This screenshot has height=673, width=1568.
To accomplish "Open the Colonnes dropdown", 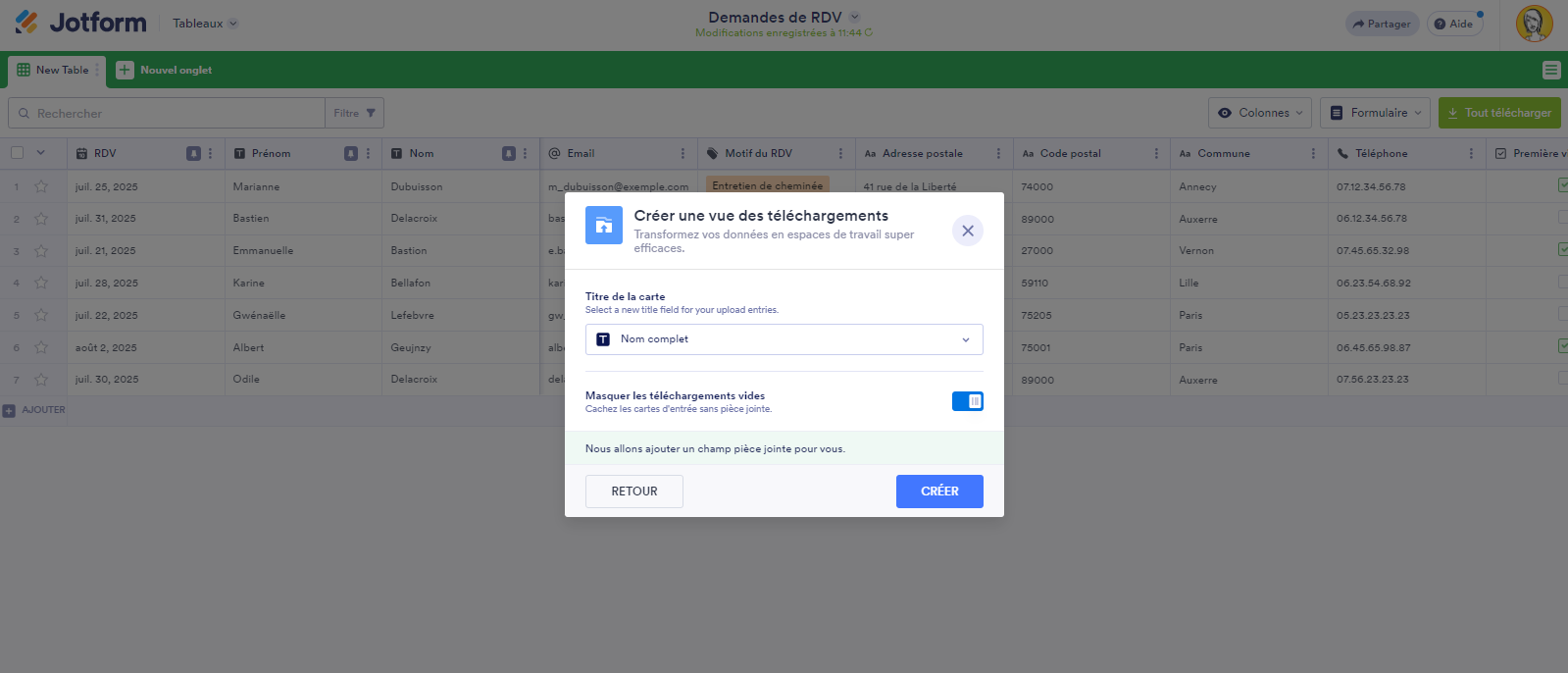I will pyautogui.click(x=1260, y=113).
